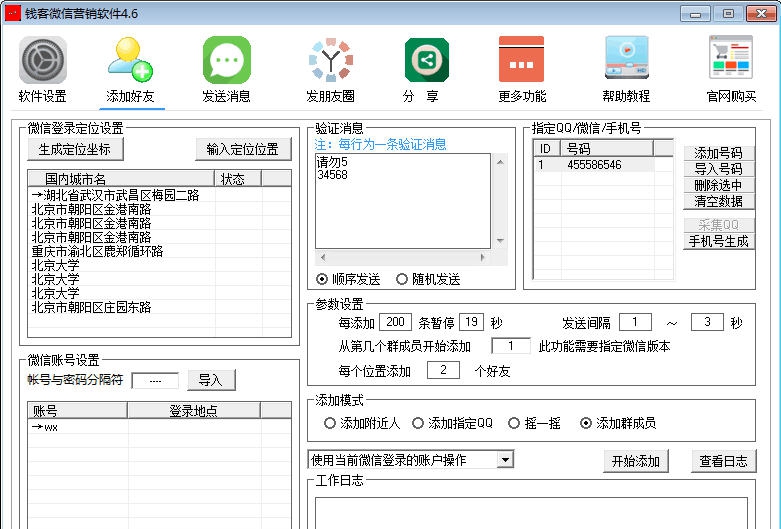Viewport: 781px width, 529px height.
Task: Click 帐号与密码分隔符 input field
Action: 155,381
